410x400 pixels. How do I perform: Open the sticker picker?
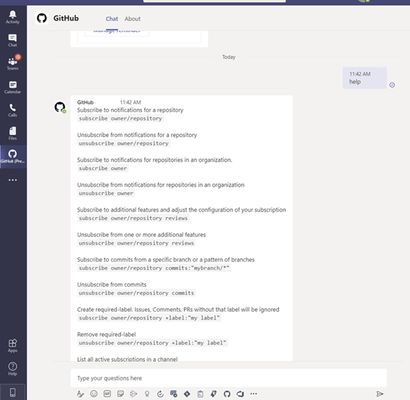pos(120,394)
